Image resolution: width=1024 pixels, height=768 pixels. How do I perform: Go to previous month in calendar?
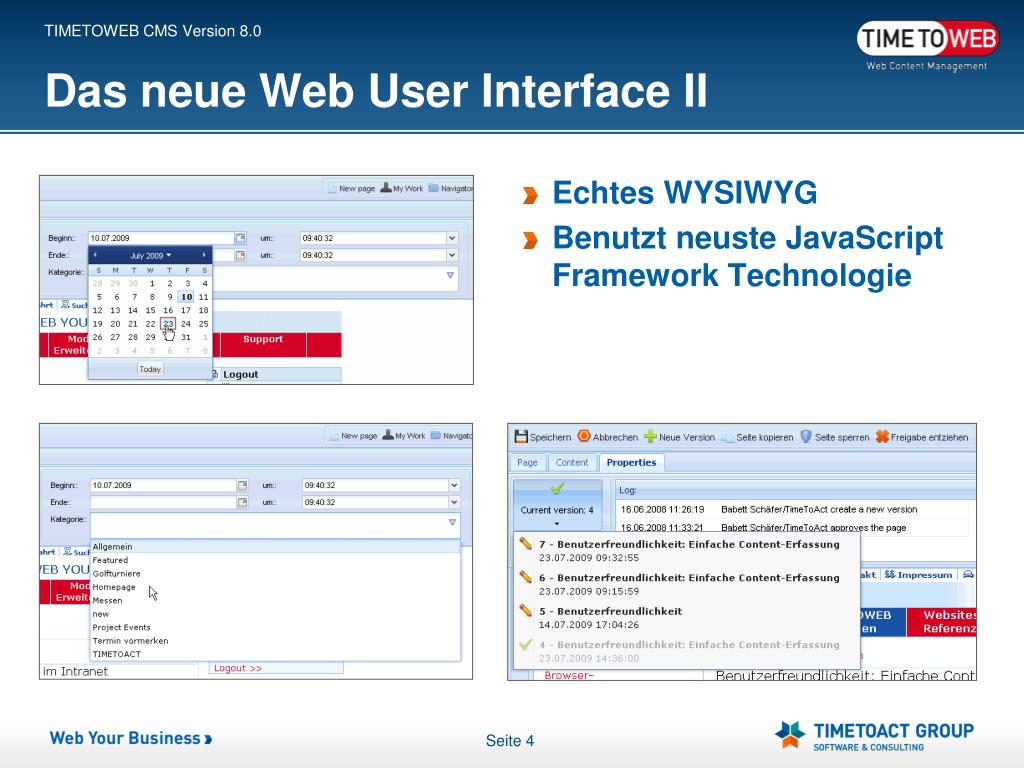point(95,255)
